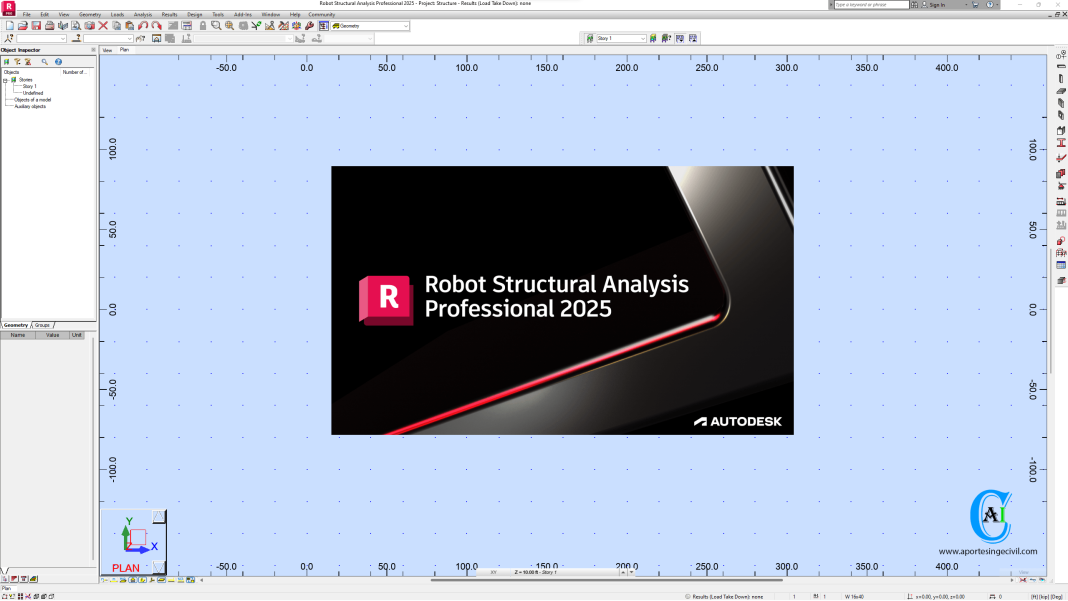Collapse the Stories node in Object Inspector
Image resolution: width=1068 pixels, height=601 pixels.
click(5, 80)
